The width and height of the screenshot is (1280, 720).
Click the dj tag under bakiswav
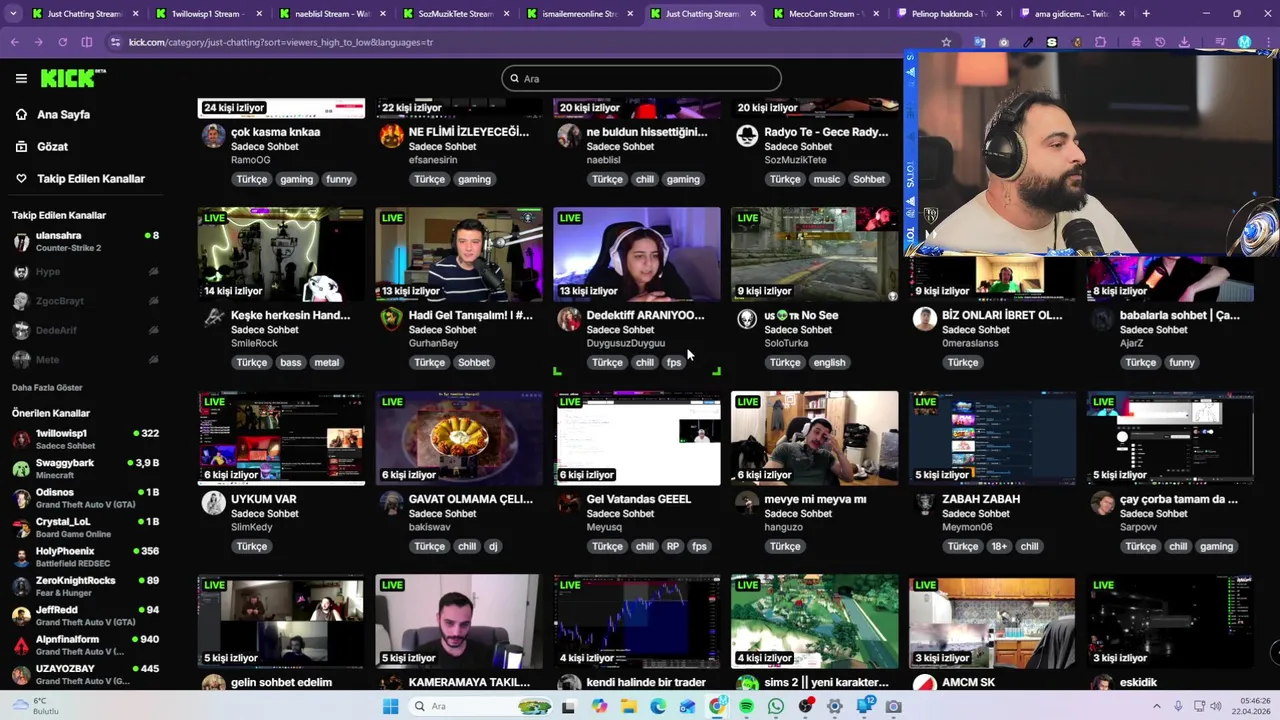pyautogui.click(x=493, y=546)
